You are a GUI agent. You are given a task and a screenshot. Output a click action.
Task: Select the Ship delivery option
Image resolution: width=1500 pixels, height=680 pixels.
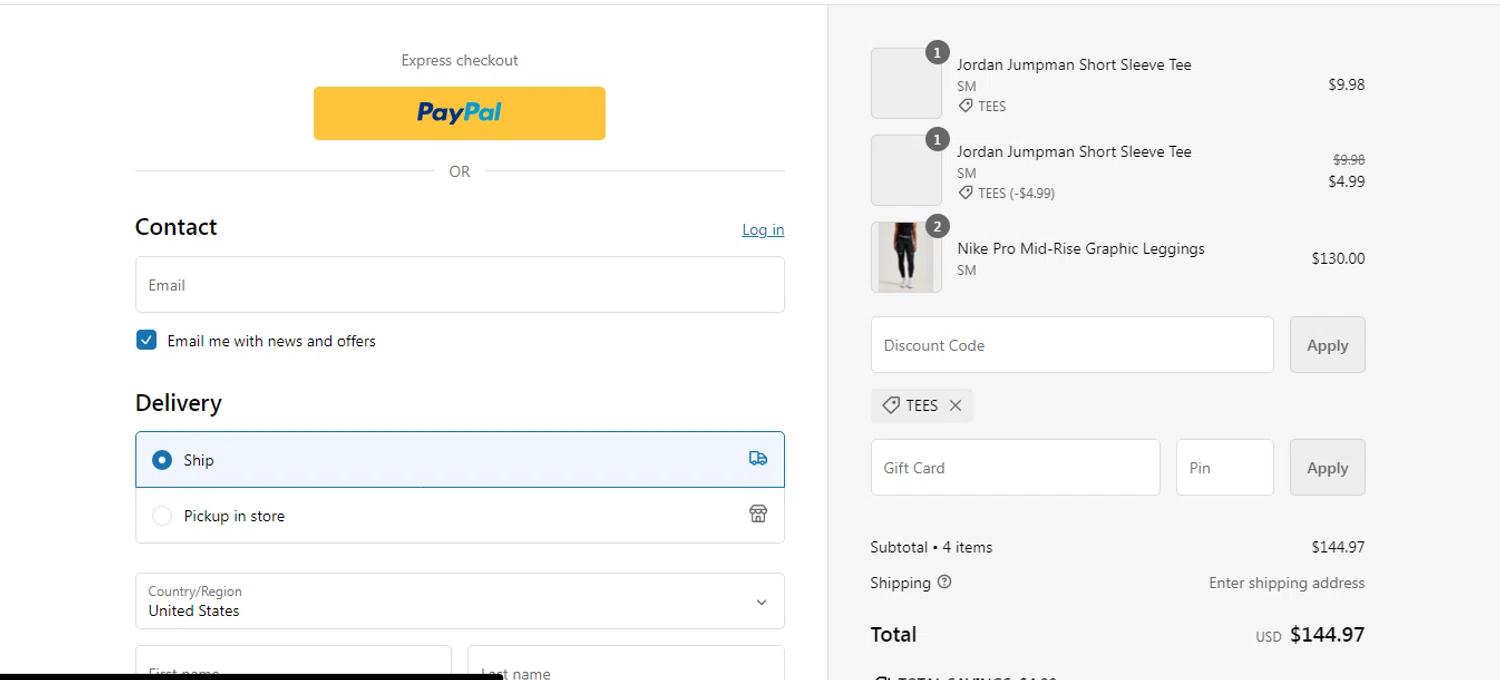click(x=162, y=460)
